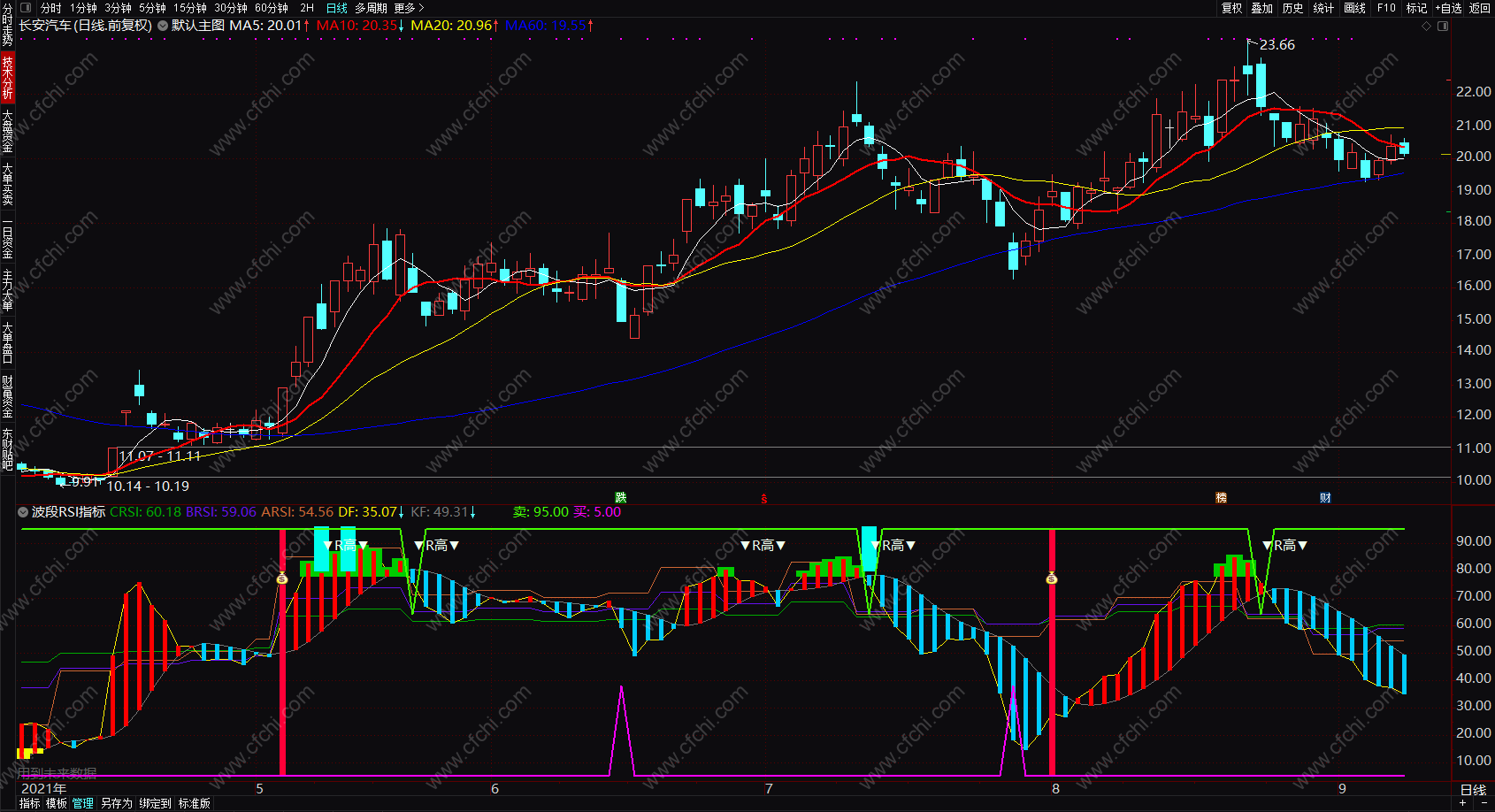Image resolution: width=1495 pixels, height=812 pixels.
Task: Open the 统计 statistics tool
Action: [1323, 8]
